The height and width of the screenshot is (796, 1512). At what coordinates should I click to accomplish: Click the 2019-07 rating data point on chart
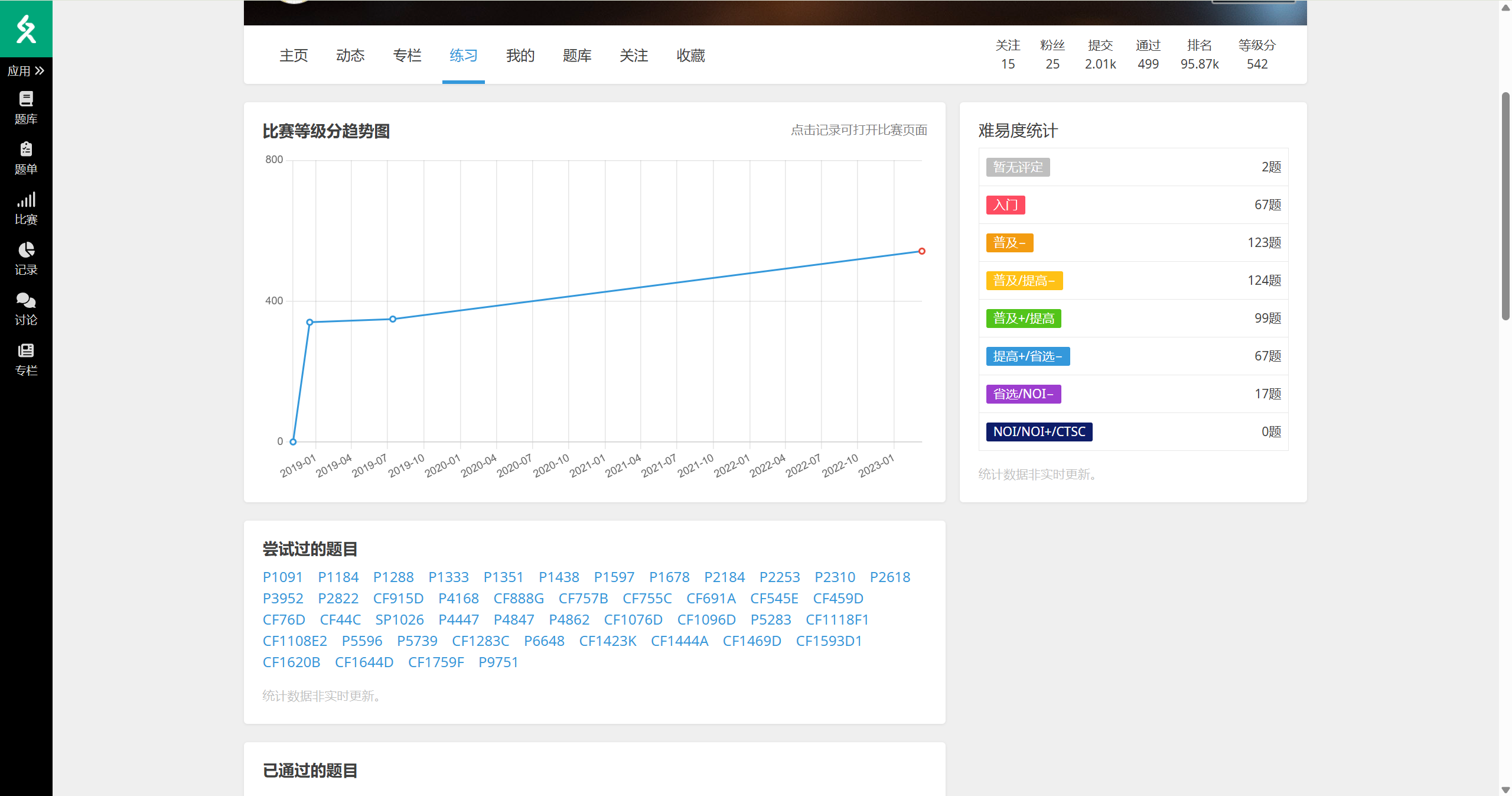[x=393, y=319]
